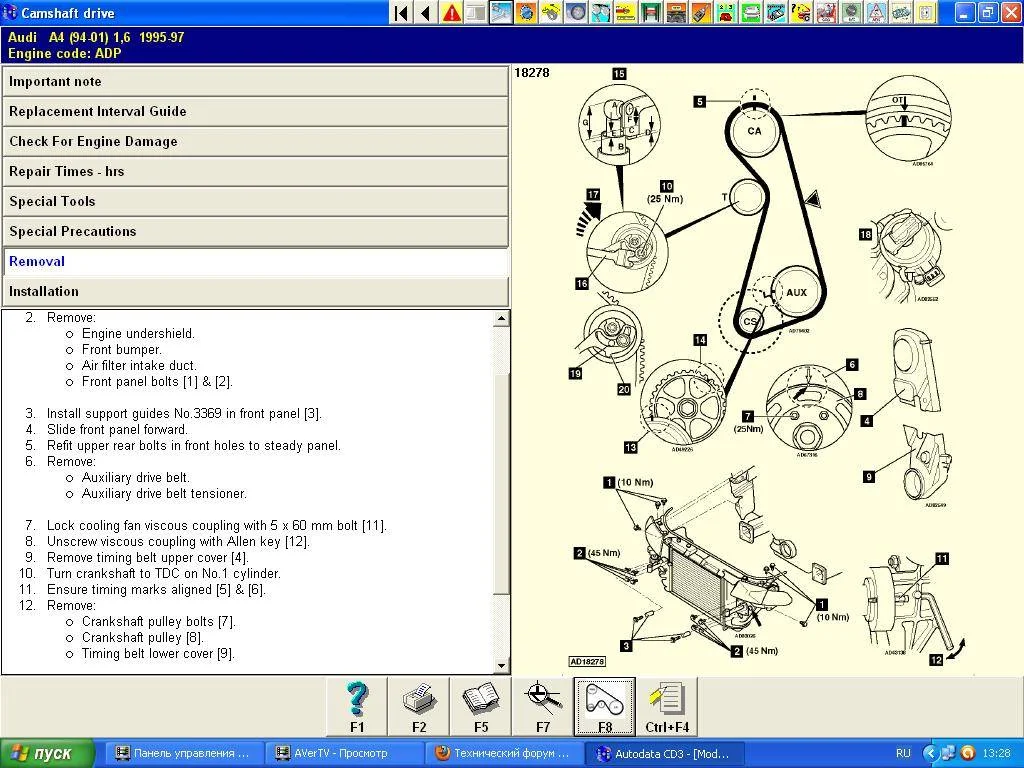Open the Windows Start (пуск) button

(48, 753)
